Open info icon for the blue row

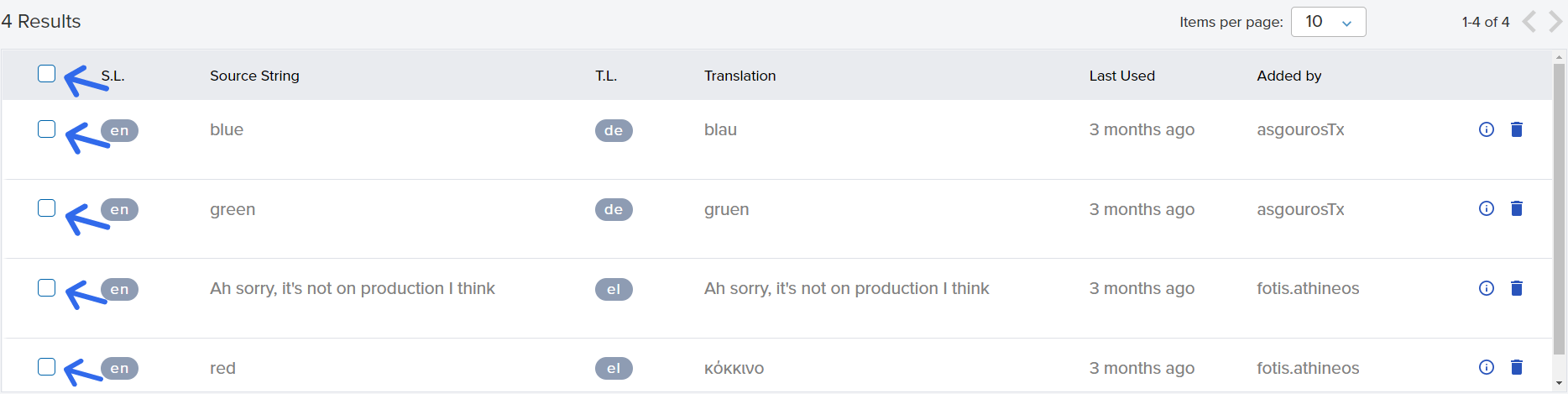pos(1487,129)
